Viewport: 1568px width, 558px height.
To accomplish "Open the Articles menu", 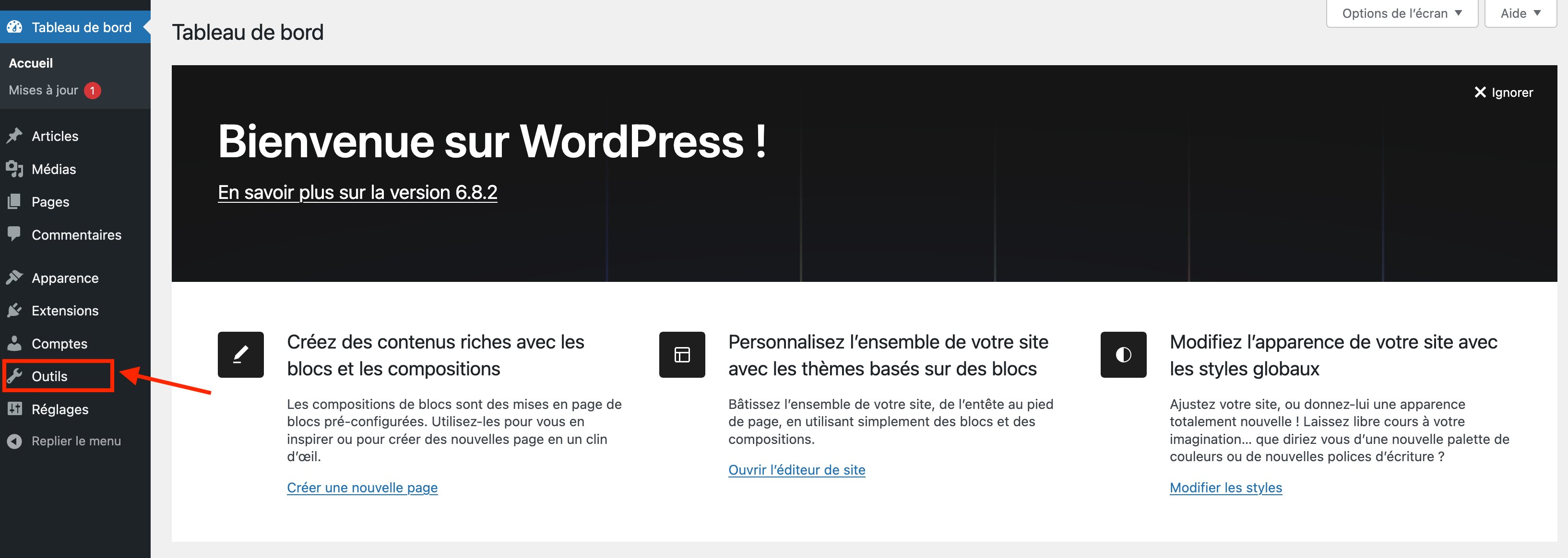I will [x=75, y=136].
